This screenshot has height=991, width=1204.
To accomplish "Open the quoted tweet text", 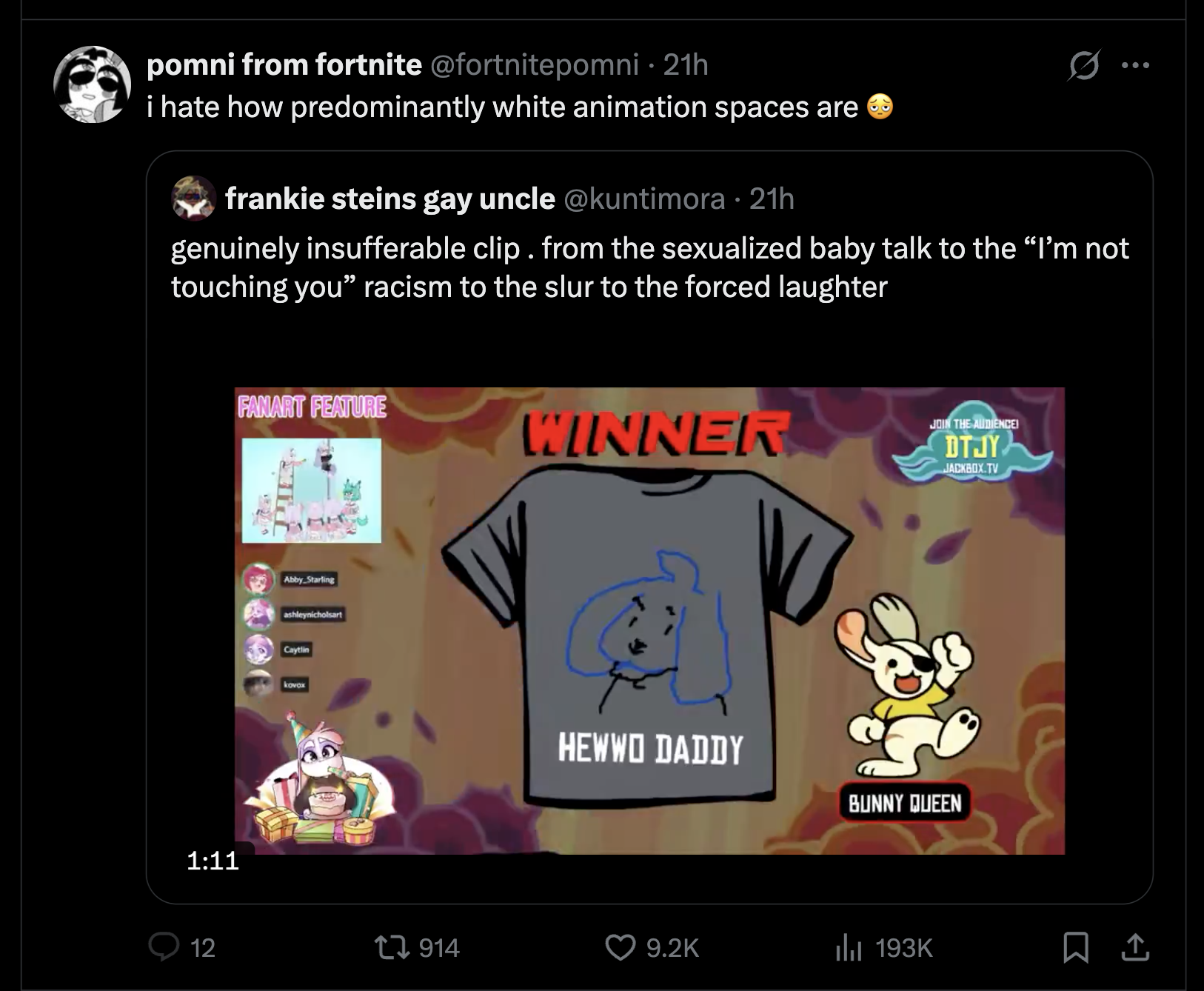I will 649,267.
